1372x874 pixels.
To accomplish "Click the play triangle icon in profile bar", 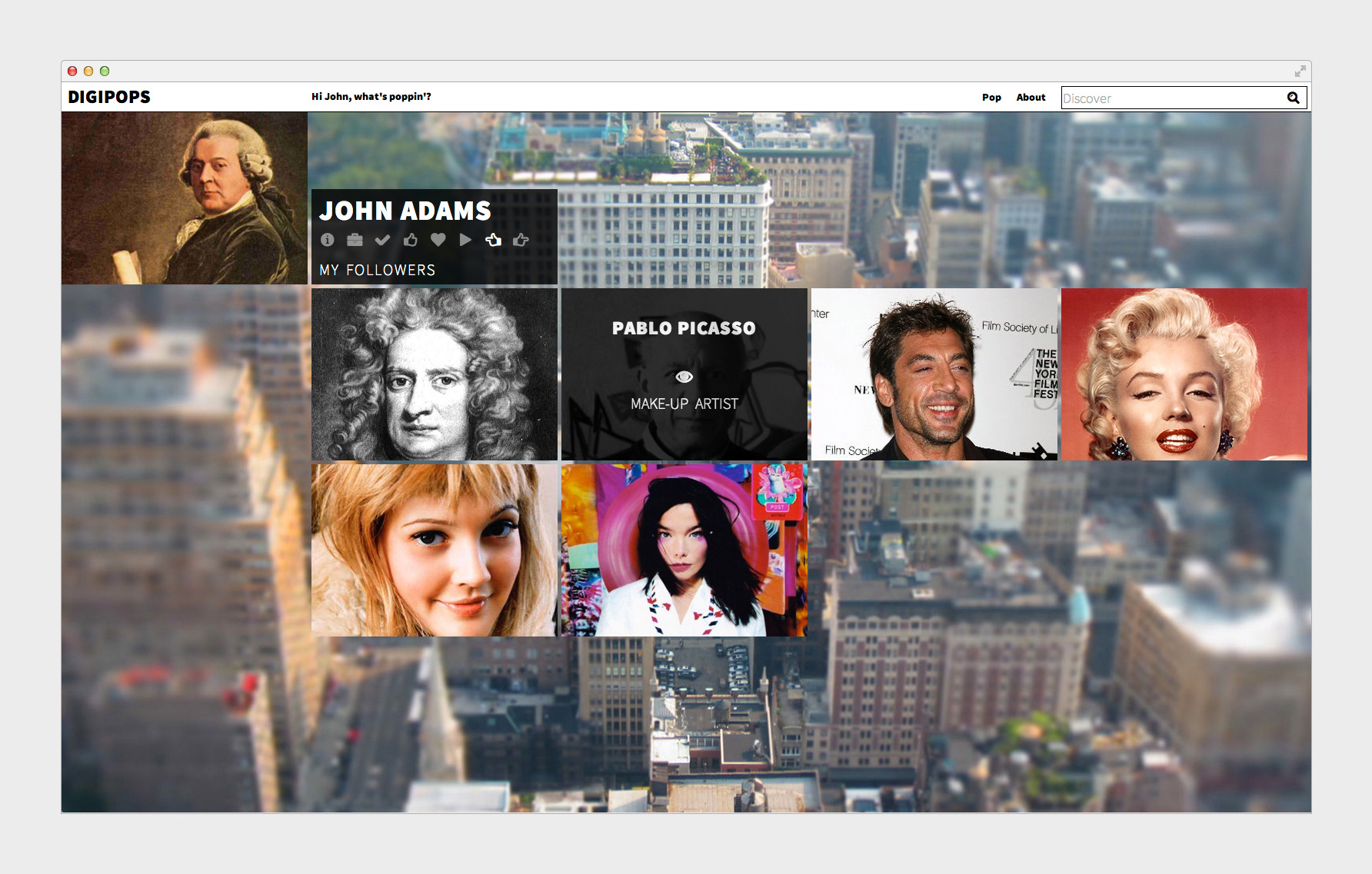I will pos(465,240).
